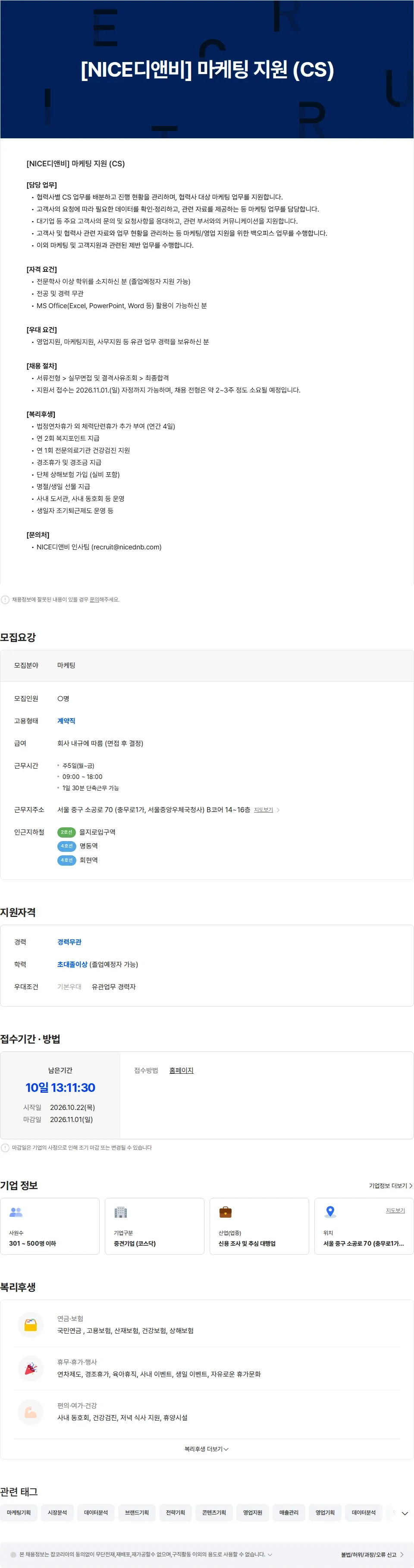Click the 신용 조사 및 추심 대행업 card

point(259,1226)
